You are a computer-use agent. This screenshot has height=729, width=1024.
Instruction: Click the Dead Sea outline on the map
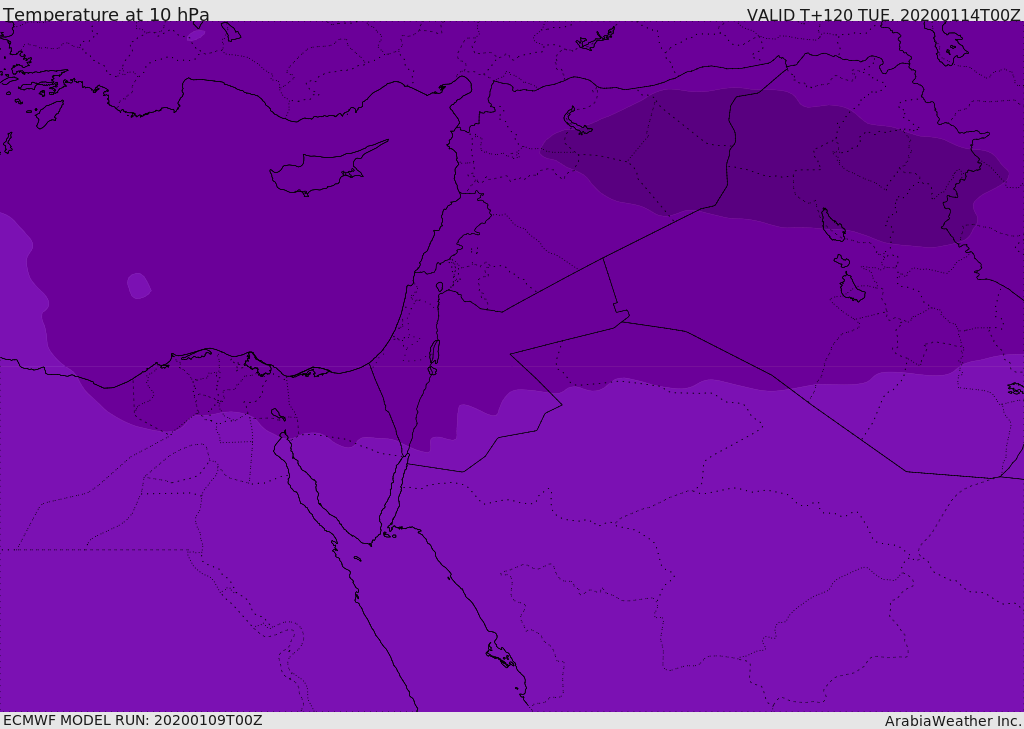(x=434, y=353)
